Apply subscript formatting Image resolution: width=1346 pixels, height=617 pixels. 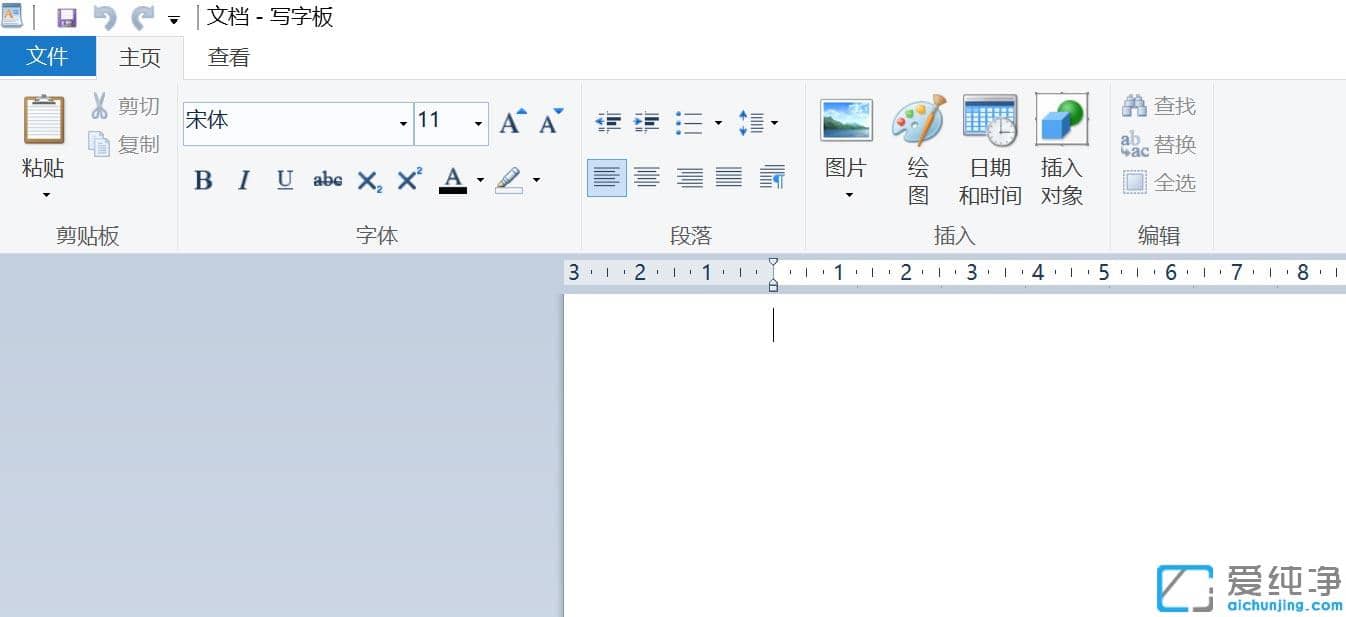[x=367, y=180]
